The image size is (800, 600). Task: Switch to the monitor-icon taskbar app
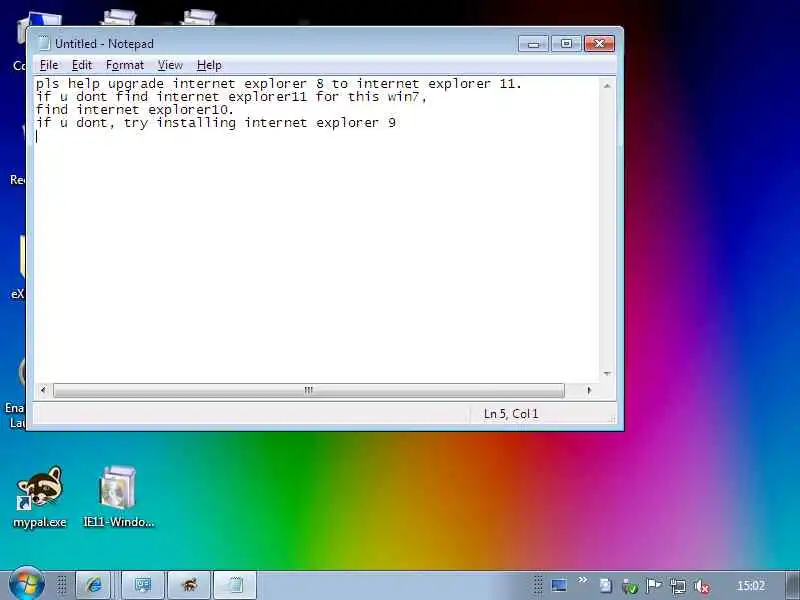coord(143,585)
